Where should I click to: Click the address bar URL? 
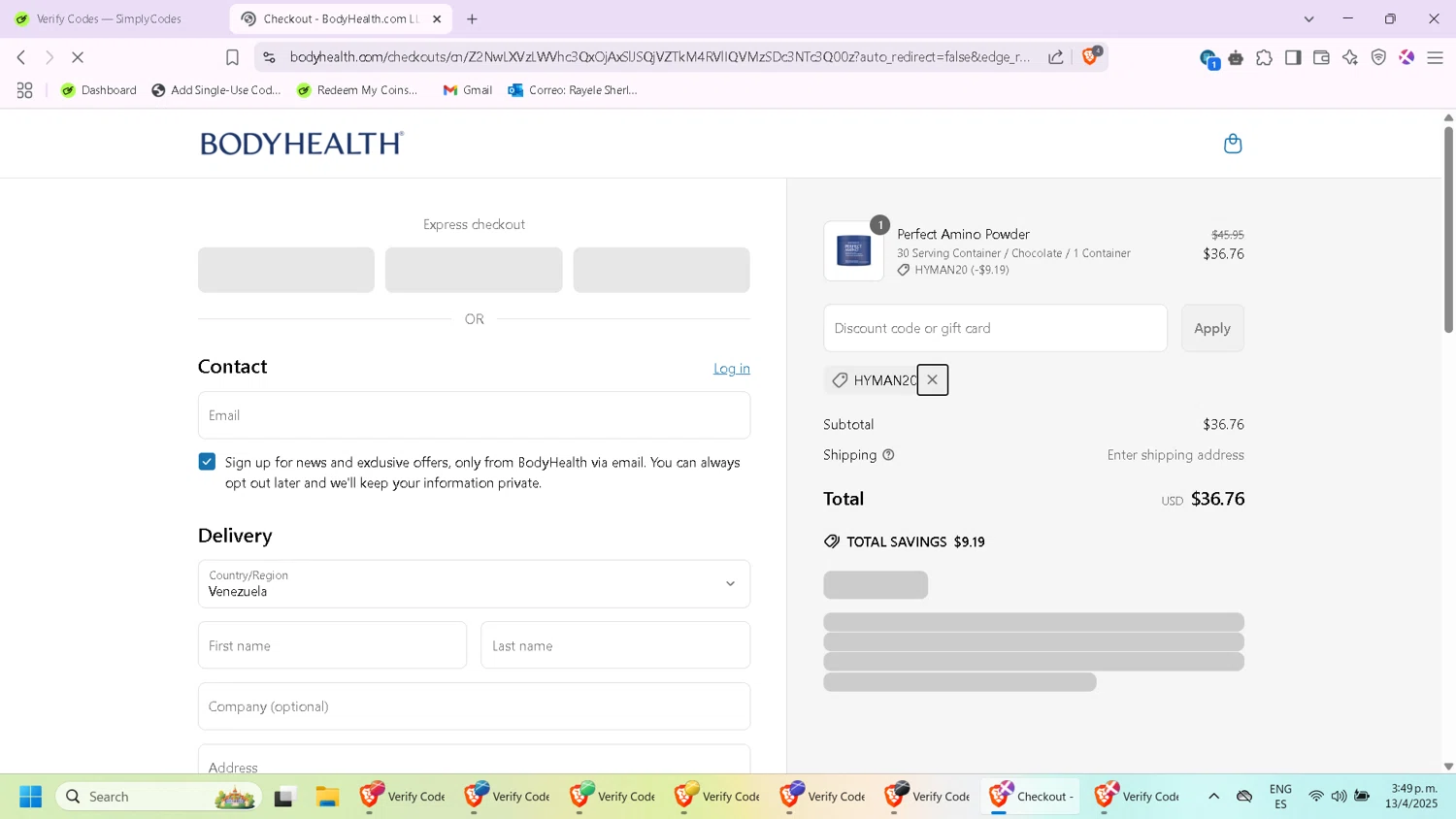coord(660,57)
